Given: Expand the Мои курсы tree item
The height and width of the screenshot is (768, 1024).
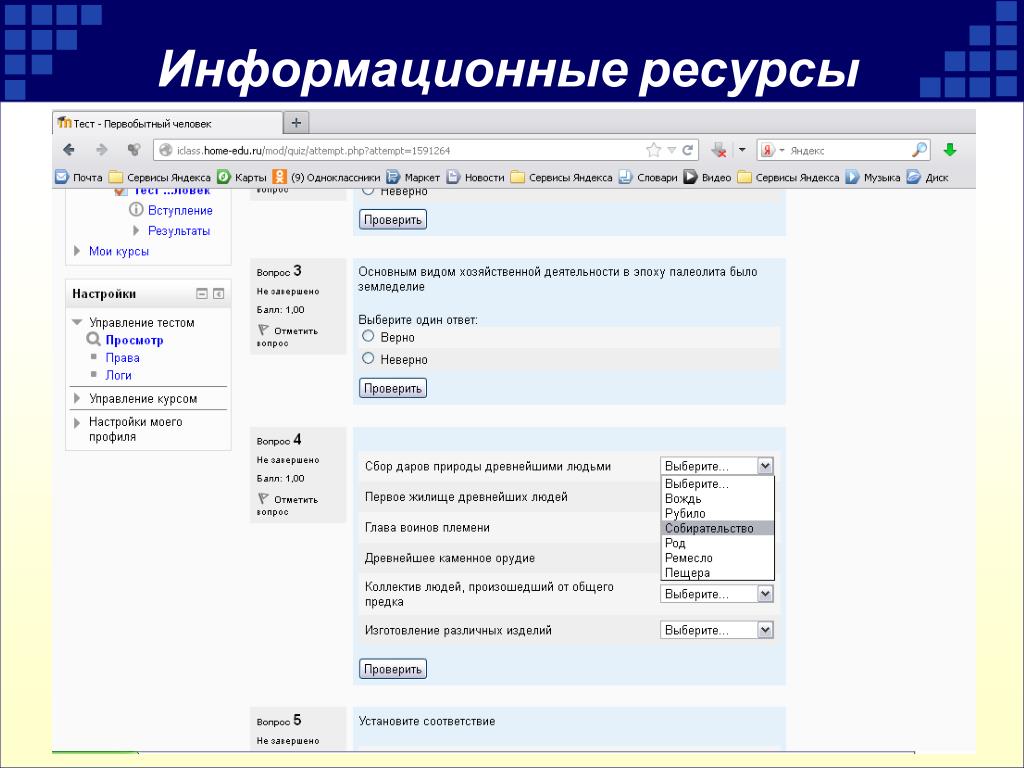Looking at the screenshot, I should click(x=77, y=251).
